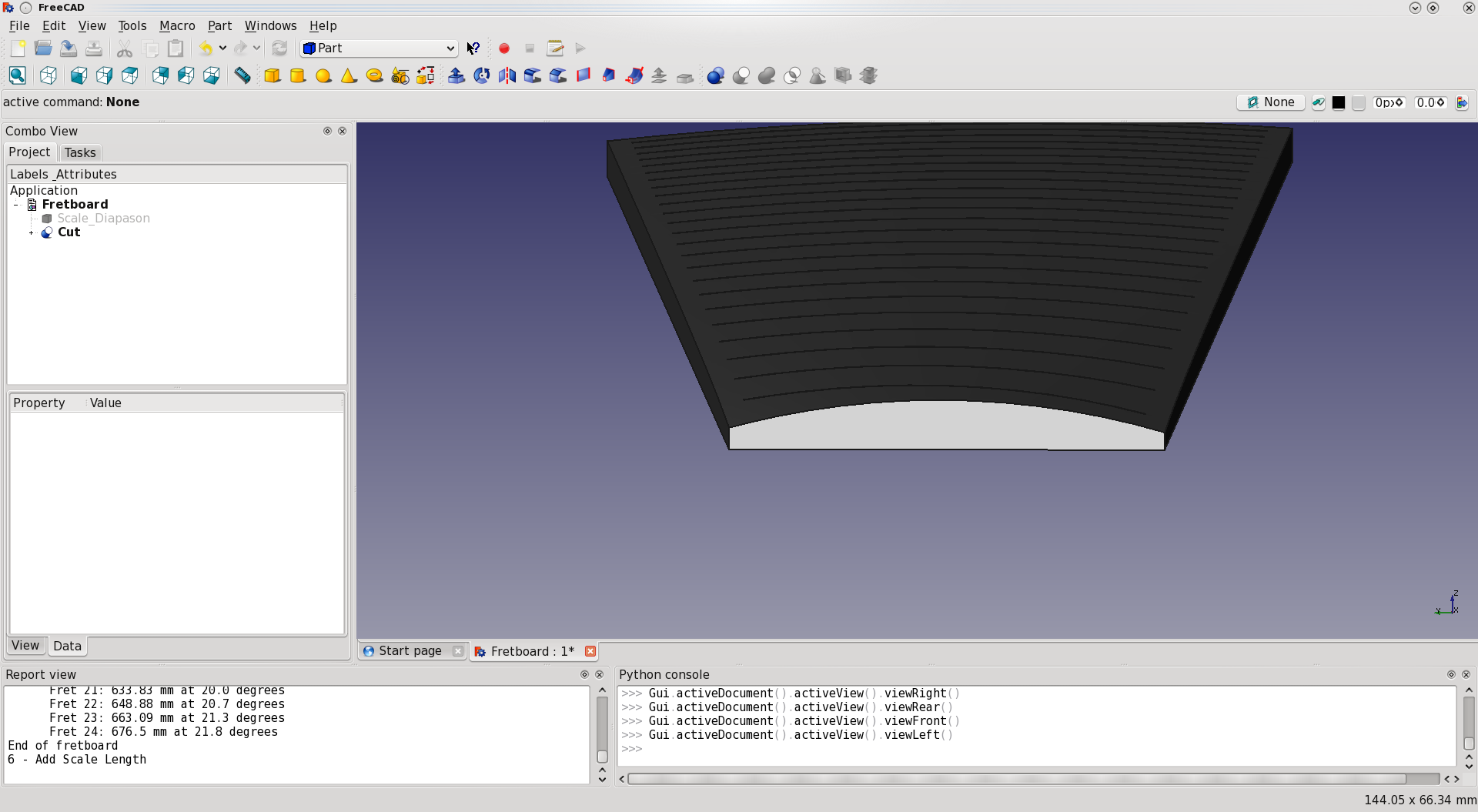Click the Save document icon

click(69, 48)
